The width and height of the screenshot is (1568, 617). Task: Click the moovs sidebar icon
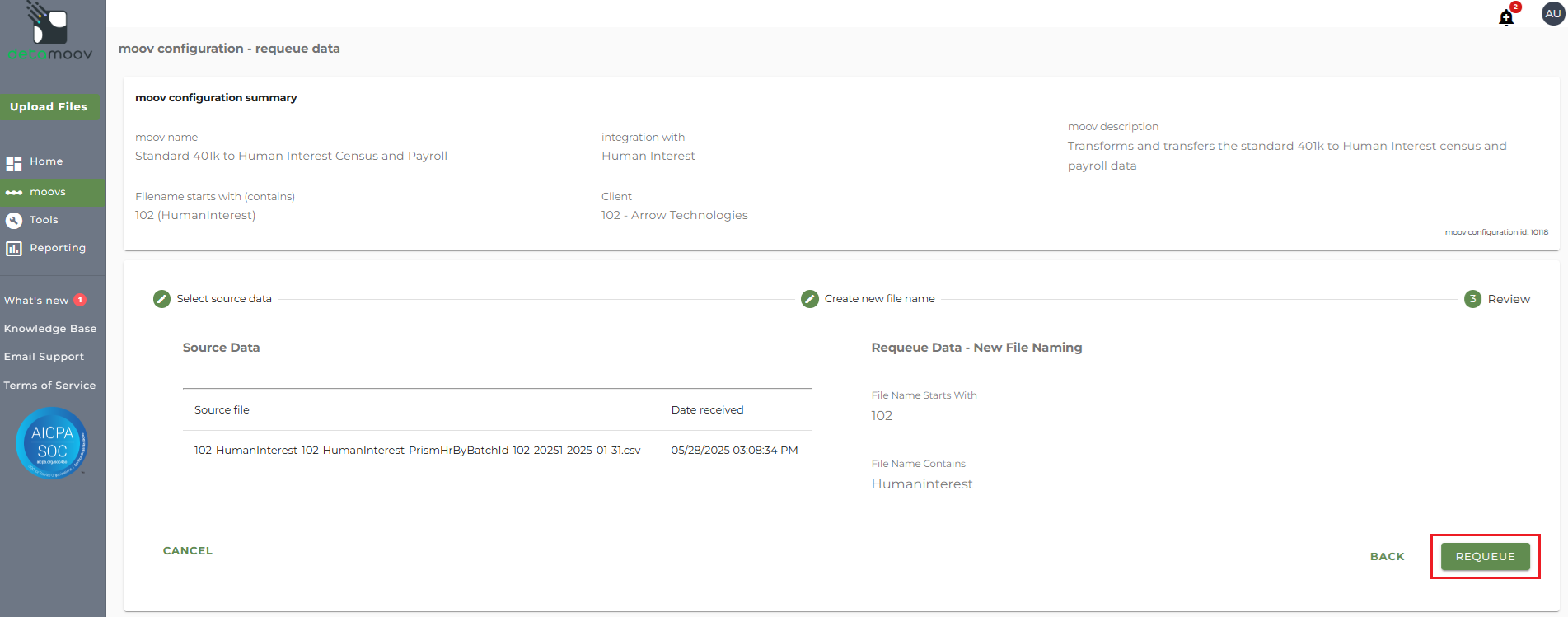pyautogui.click(x=14, y=193)
